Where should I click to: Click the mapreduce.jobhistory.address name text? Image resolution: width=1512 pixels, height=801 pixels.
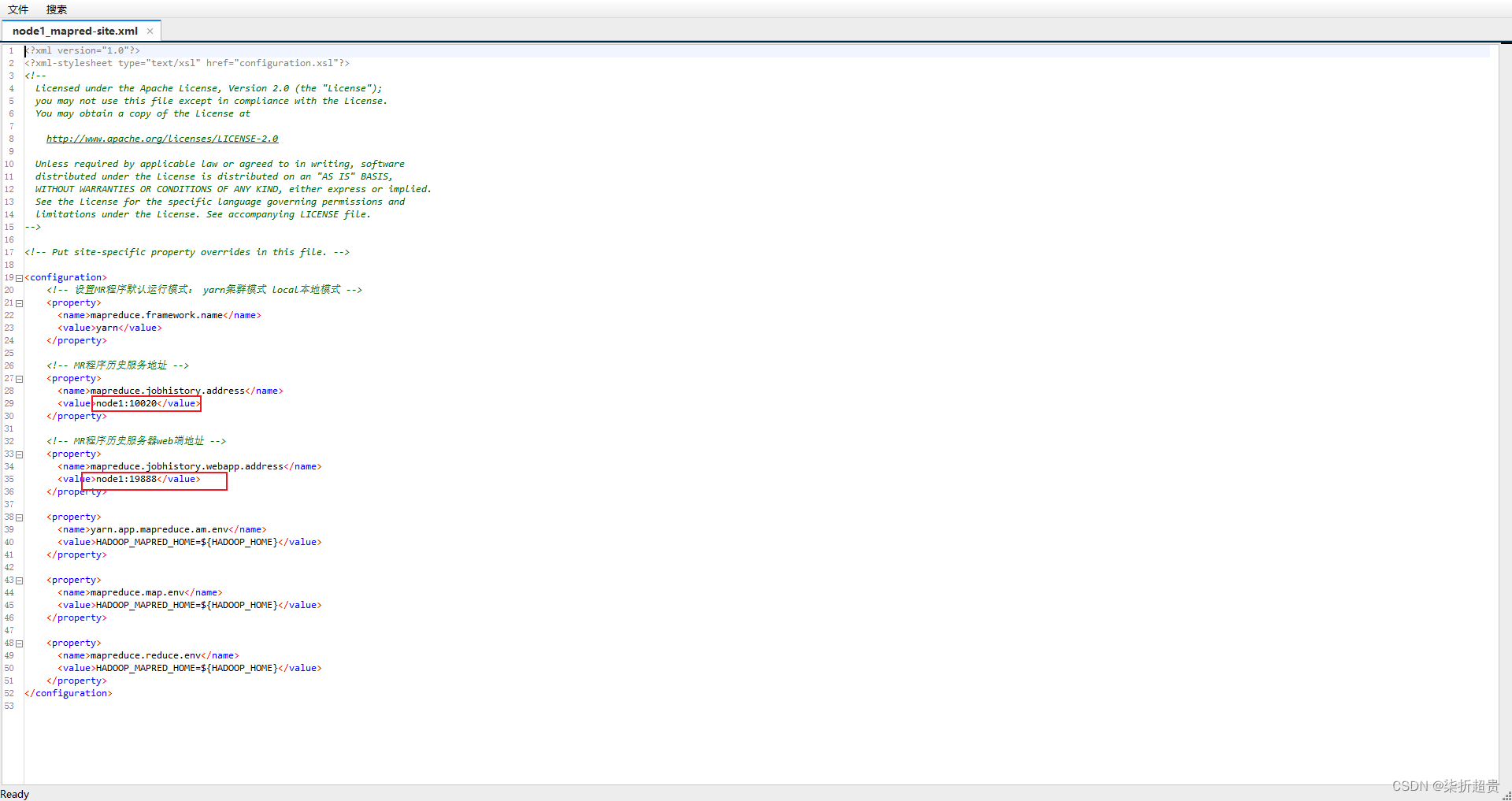pyautogui.click(x=168, y=391)
